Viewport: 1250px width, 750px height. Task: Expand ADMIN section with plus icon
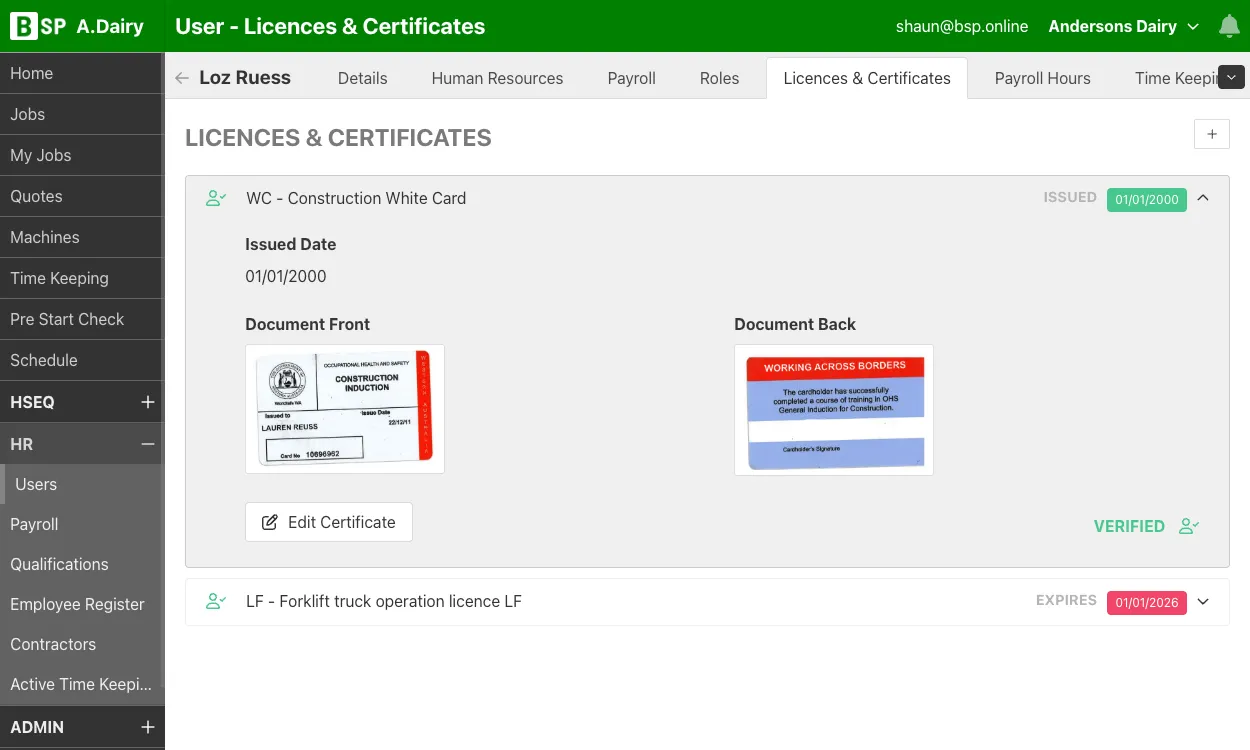(x=148, y=727)
